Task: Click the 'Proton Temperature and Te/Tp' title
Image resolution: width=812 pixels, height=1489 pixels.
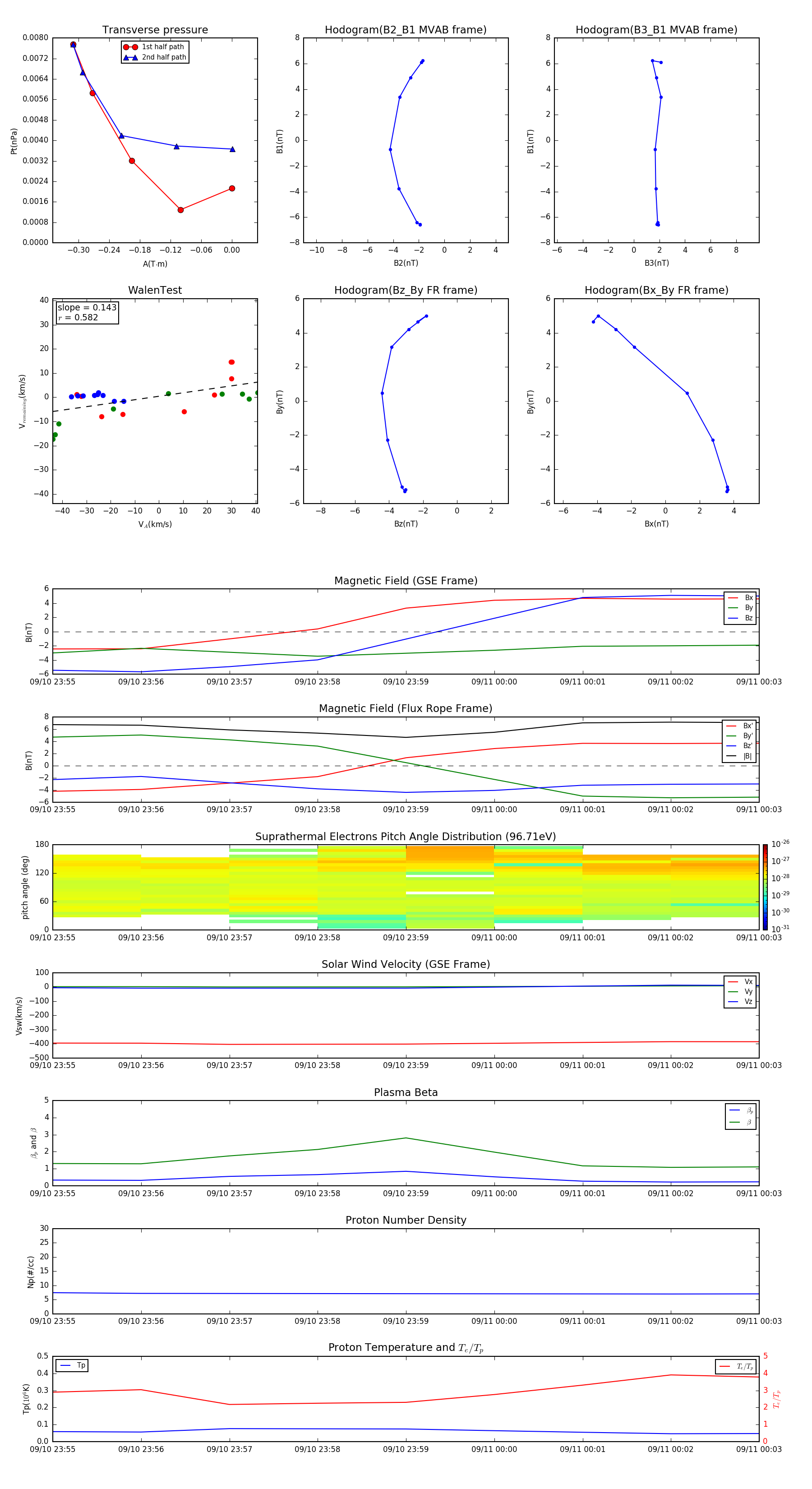Action: point(406,1347)
